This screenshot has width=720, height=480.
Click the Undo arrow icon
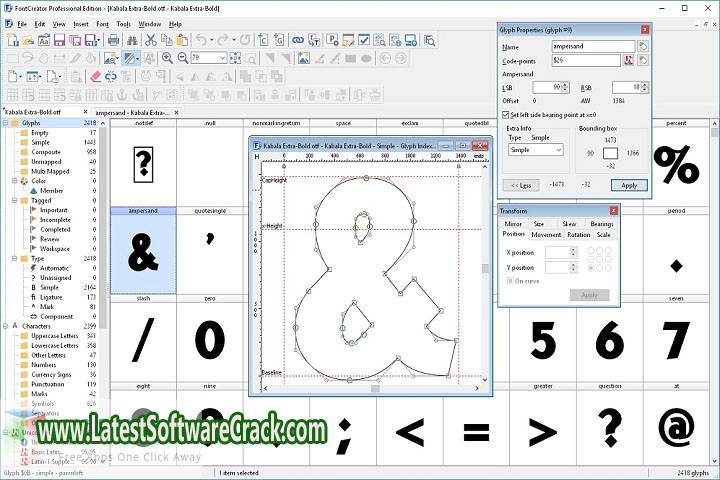[x=201, y=40]
